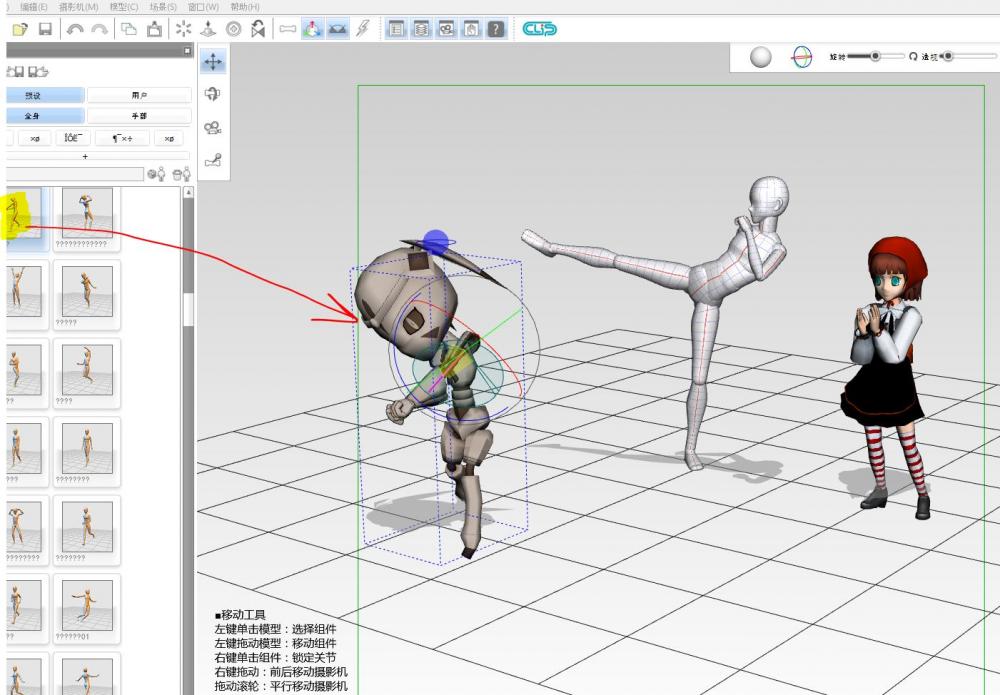Viewport: 1000px width, 695px height.
Task: Click the colored rotation manipulator sphere icon
Action: click(x=802, y=57)
